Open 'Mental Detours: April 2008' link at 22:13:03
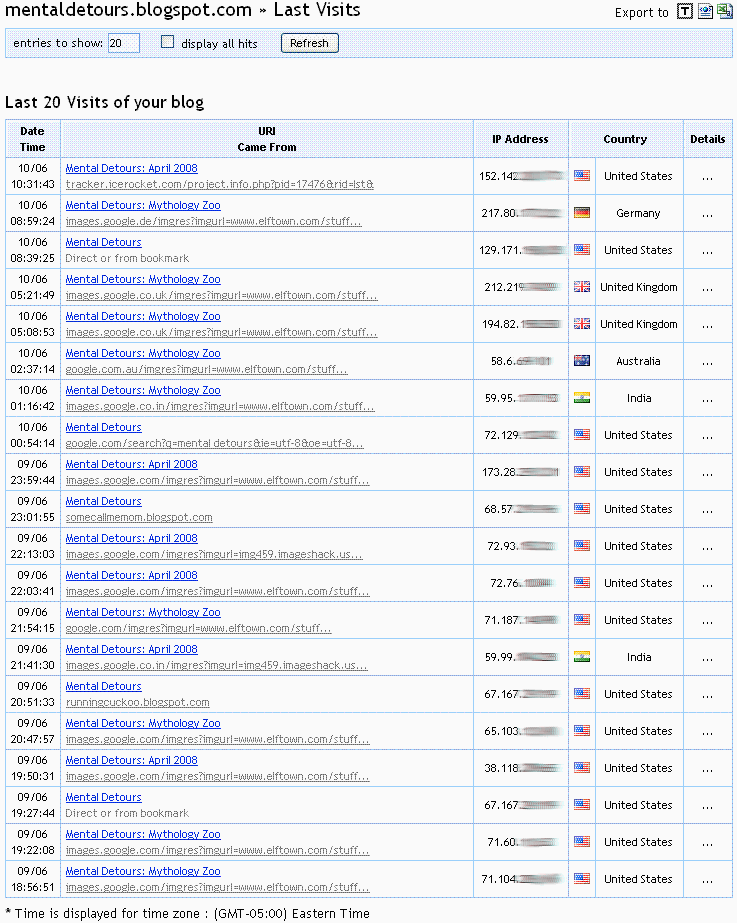 (x=131, y=539)
